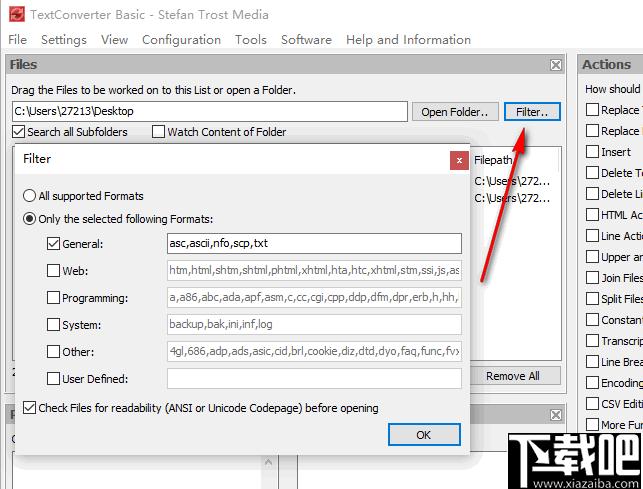Open the Help and Information menu

point(408,40)
